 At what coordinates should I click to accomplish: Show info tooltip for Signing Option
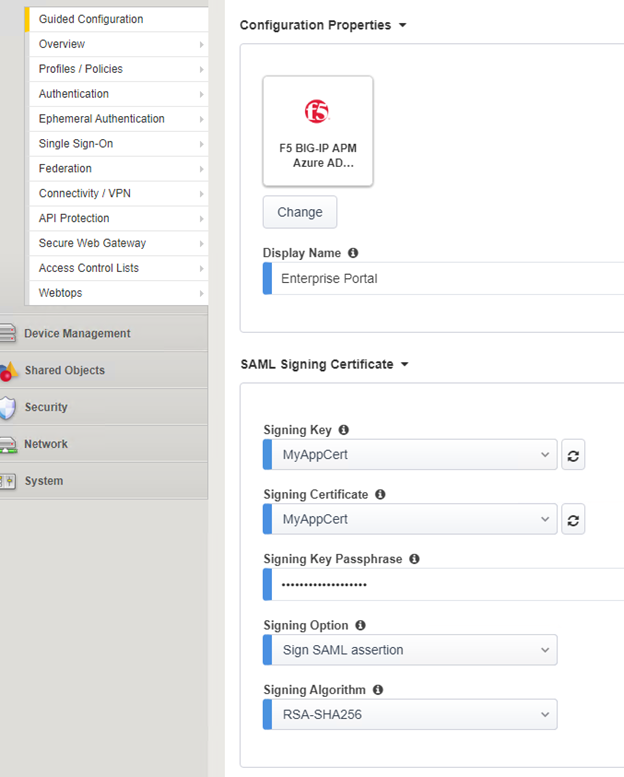360,625
